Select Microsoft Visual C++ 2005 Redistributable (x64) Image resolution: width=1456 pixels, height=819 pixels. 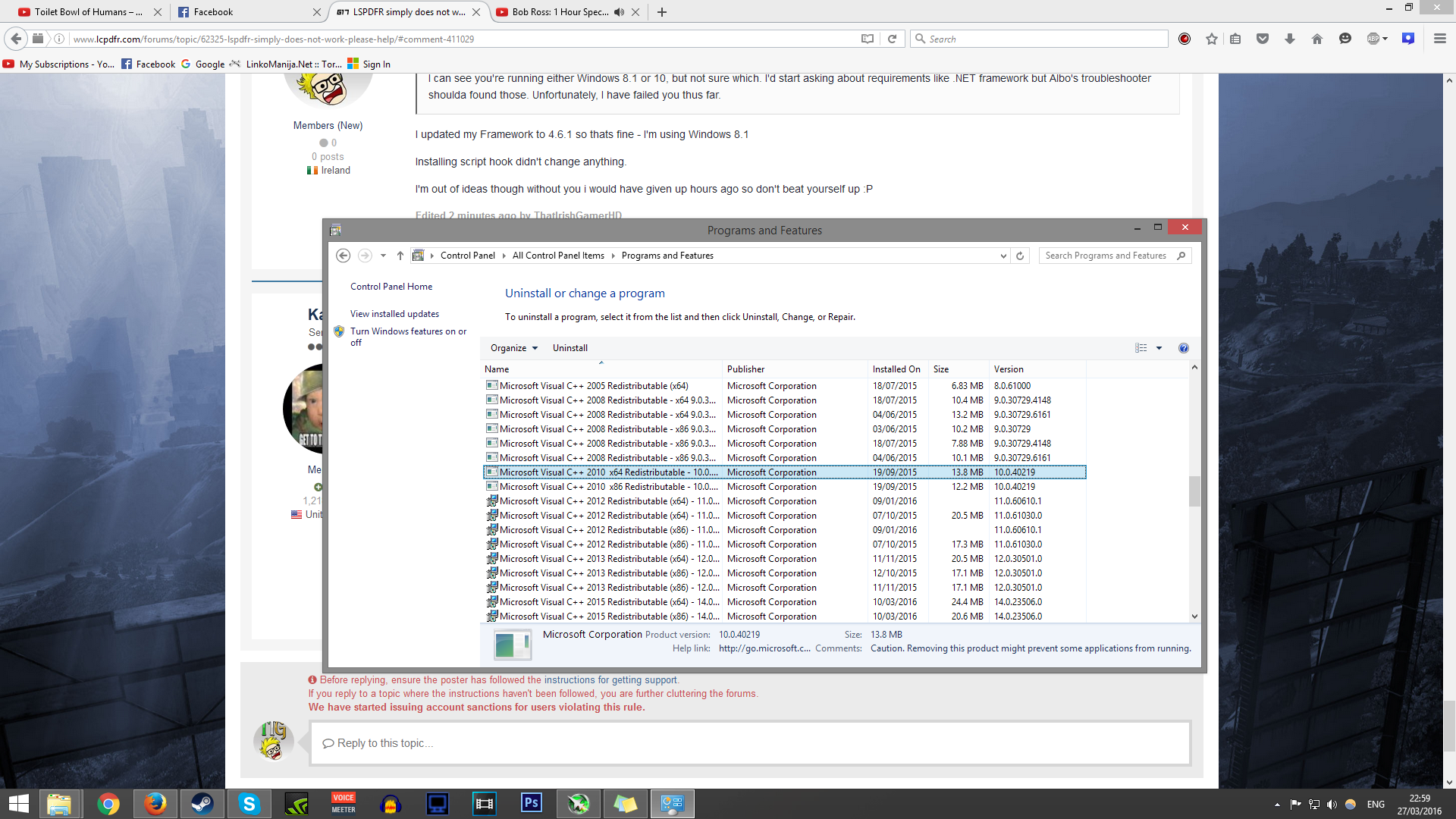point(593,386)
